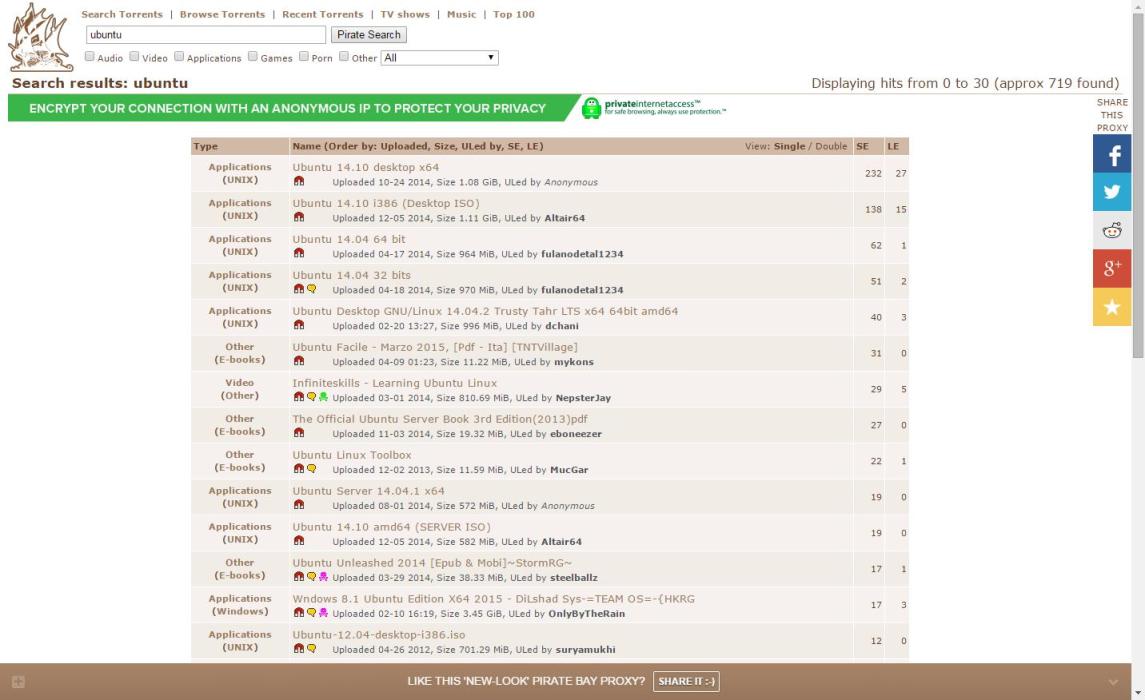Click magnet icon for Ubuntu 14.10 i386 Desktop ISO

tap(299, 218)
